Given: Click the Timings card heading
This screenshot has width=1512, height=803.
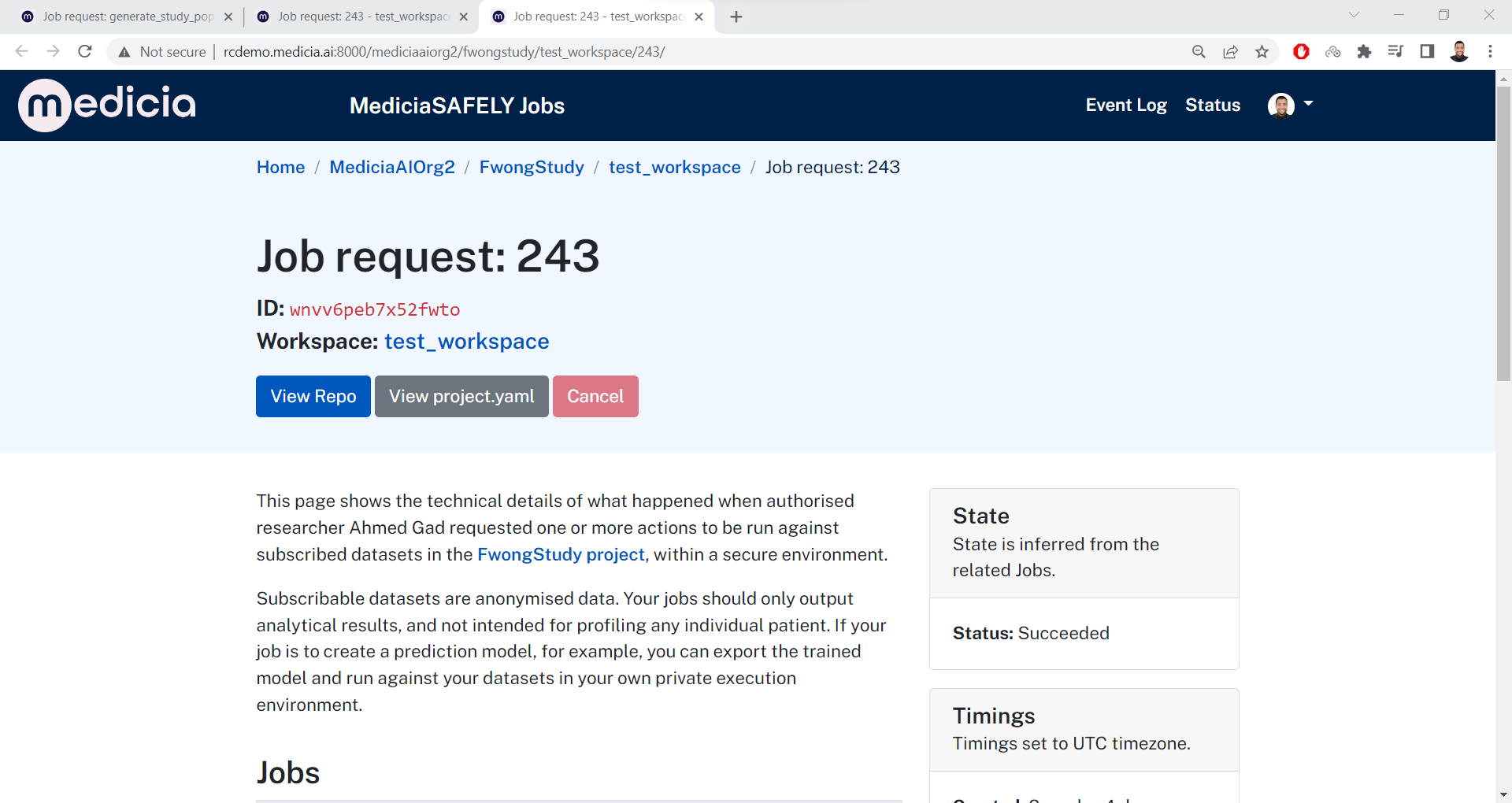Looking at the screenshot, I should [994, 716].
